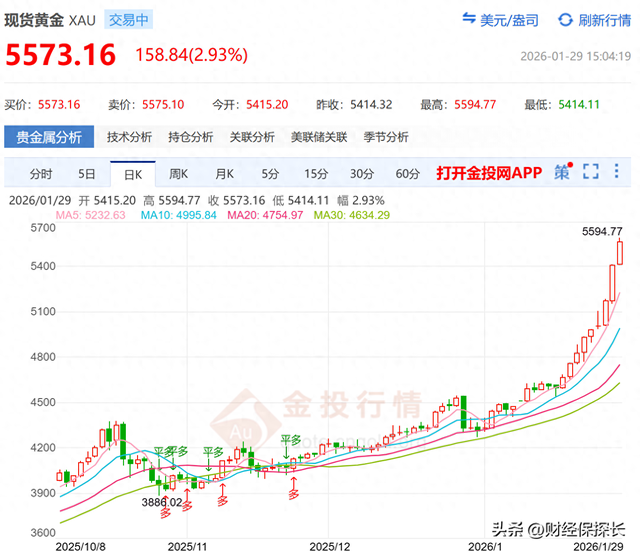Click the 昨收 value 5414.32
The height and width of the screenshot is (552, 640).
[371, 105]
